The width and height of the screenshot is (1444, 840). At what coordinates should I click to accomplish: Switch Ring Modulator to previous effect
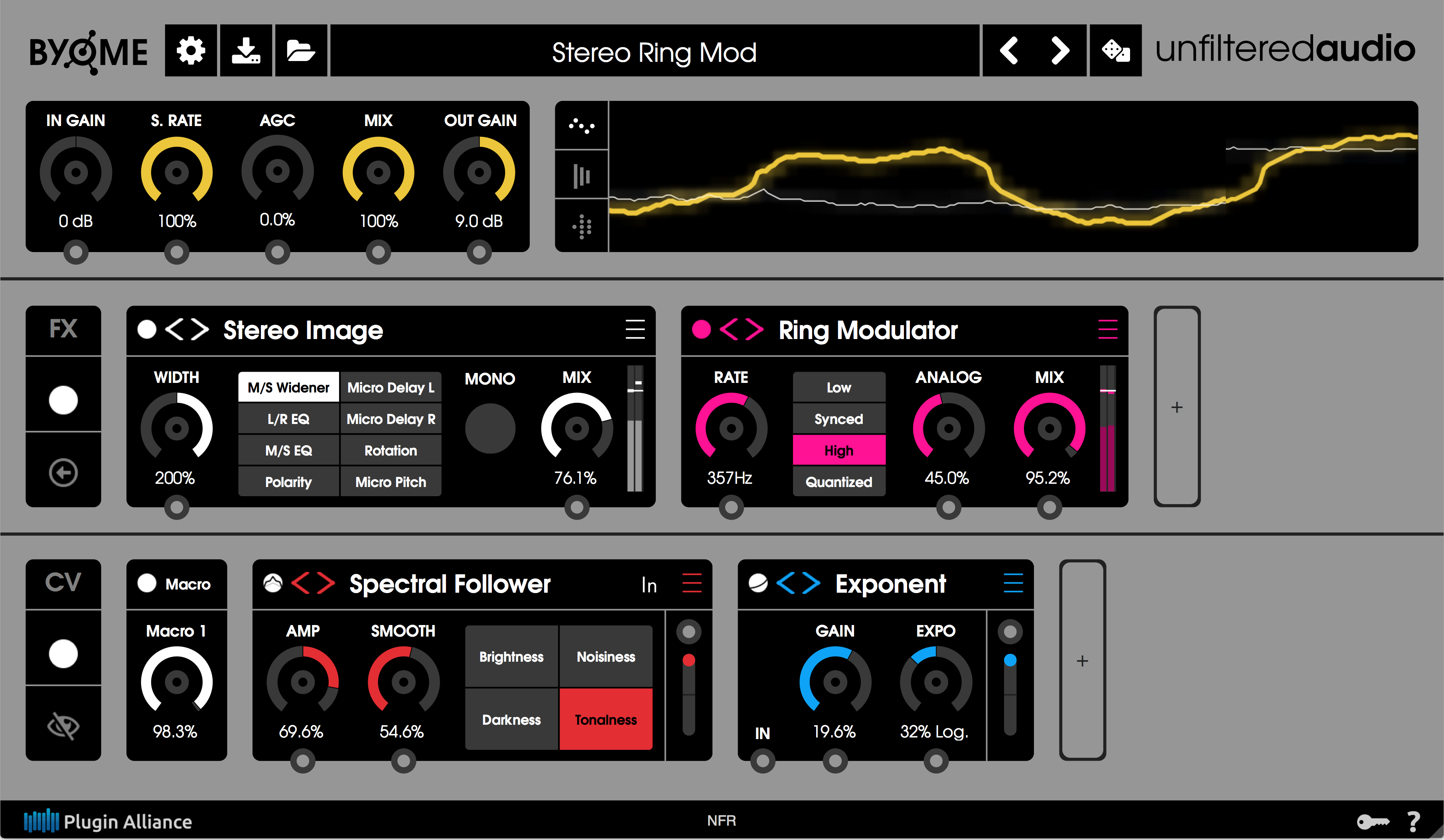click(x=729, y=329)
